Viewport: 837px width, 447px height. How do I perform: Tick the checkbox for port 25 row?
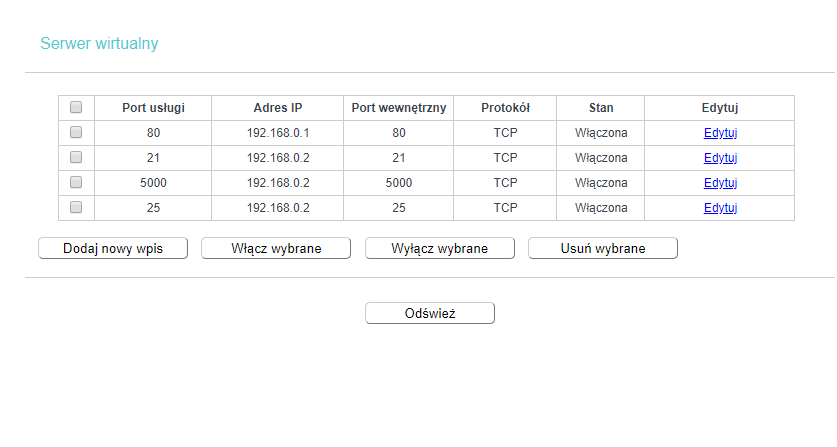(76, 207)
